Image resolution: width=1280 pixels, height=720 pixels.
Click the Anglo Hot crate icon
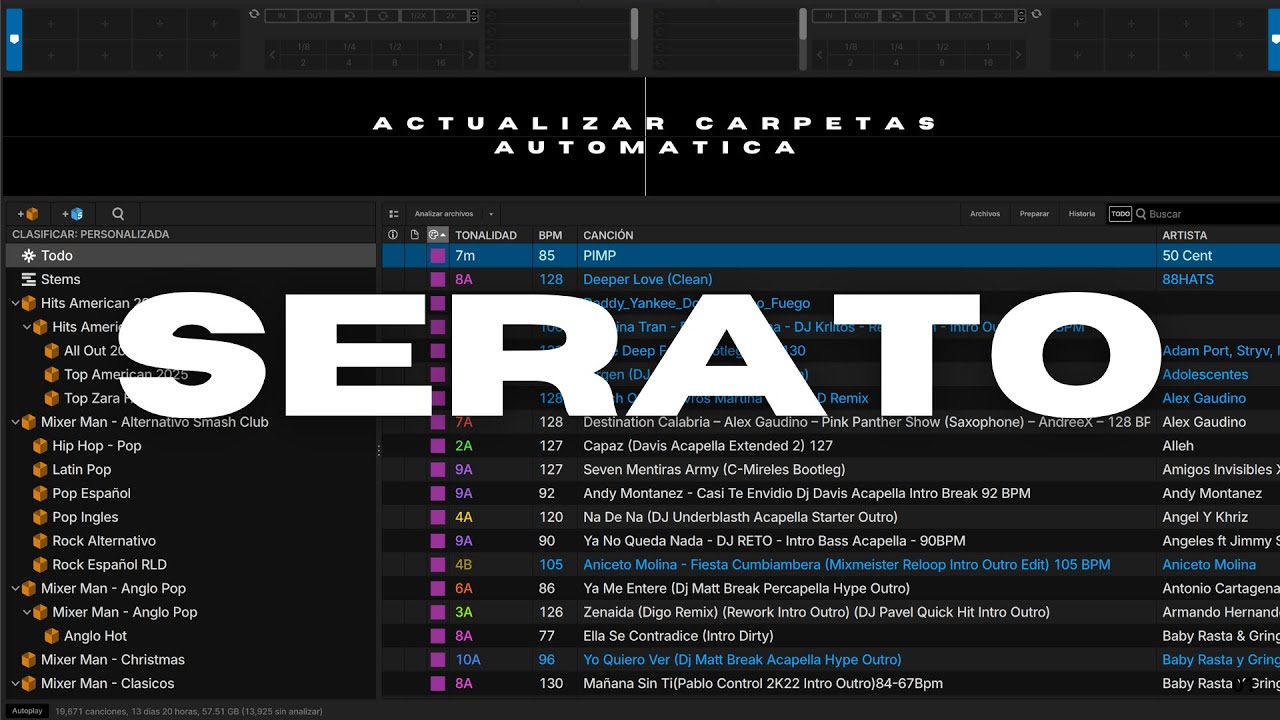pyautogui.click(x=52, y=636)
